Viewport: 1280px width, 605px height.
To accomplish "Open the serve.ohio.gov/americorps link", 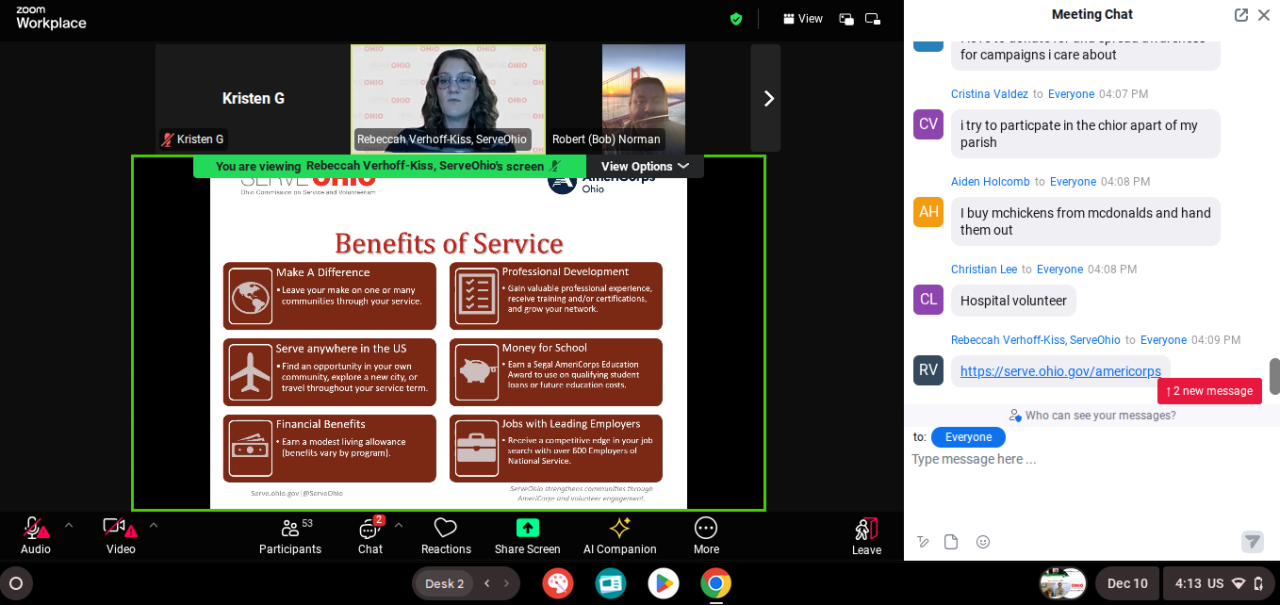I will point(1060,371).
